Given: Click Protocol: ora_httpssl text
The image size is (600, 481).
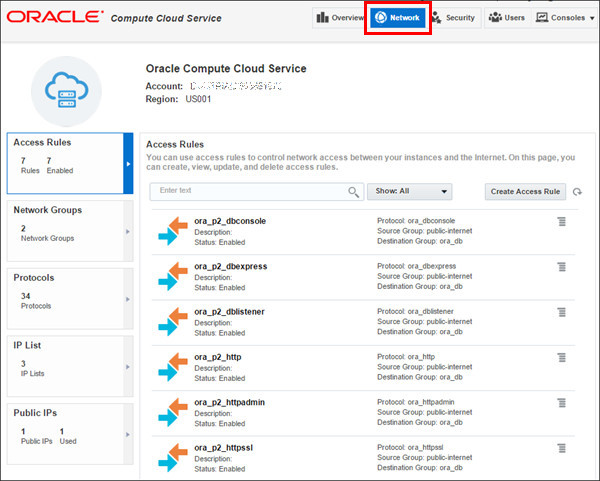Looking at the screenshot, I should [410, 447].
